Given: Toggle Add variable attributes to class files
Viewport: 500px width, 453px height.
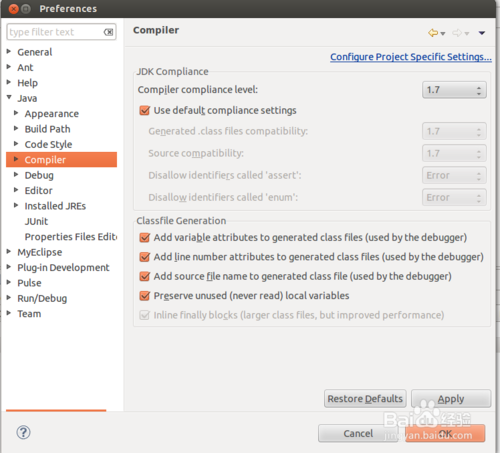Looking at the screenshot, I should pos(144,237).
